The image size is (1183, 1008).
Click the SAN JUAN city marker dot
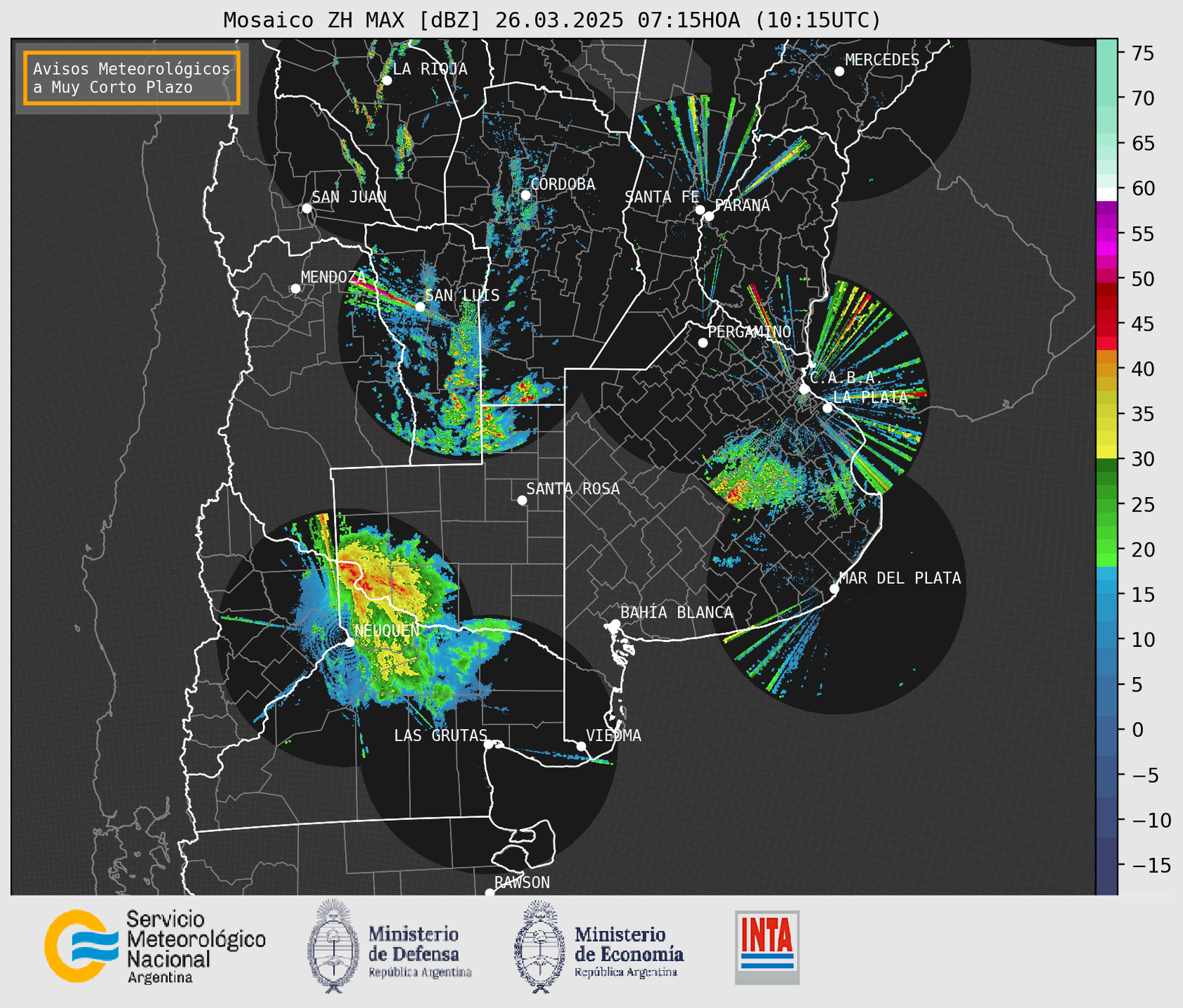[306, 208]
